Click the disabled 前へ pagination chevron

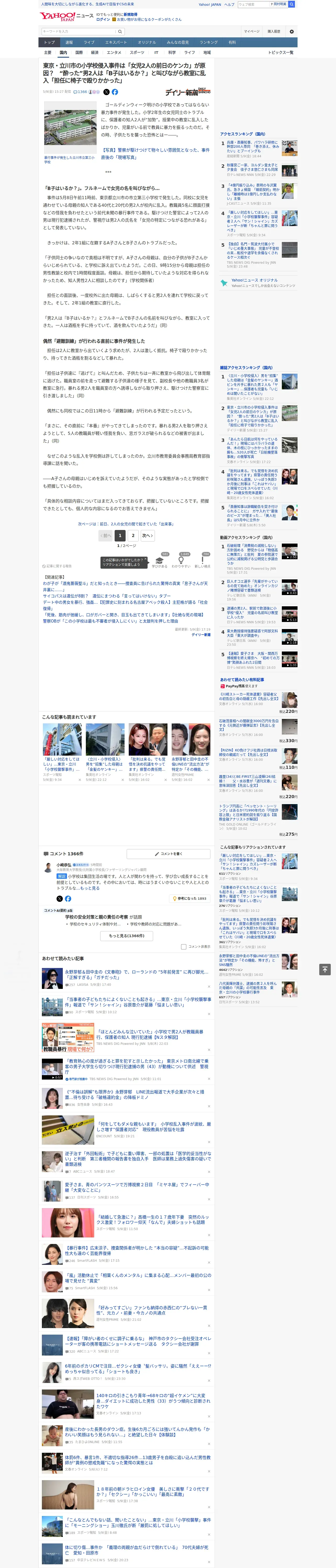105,536
